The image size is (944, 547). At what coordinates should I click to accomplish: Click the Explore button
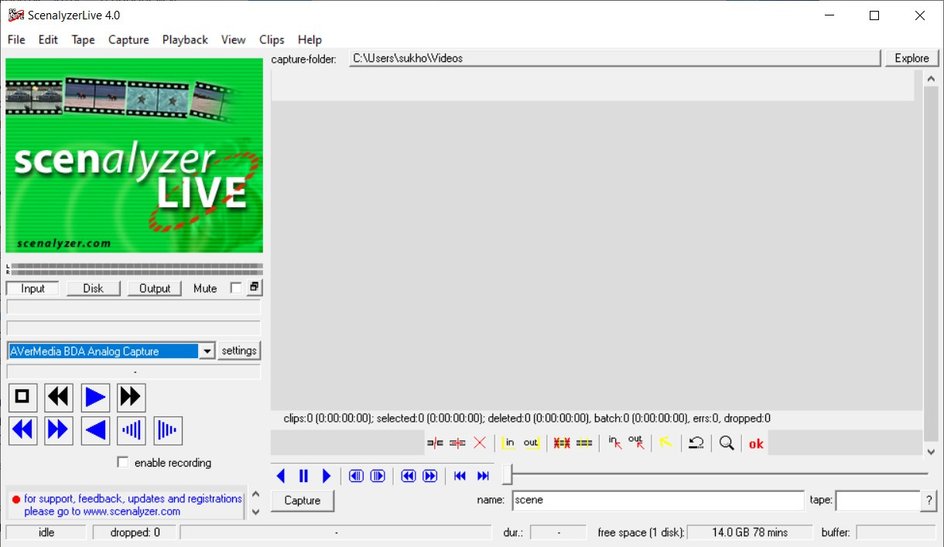911,58
